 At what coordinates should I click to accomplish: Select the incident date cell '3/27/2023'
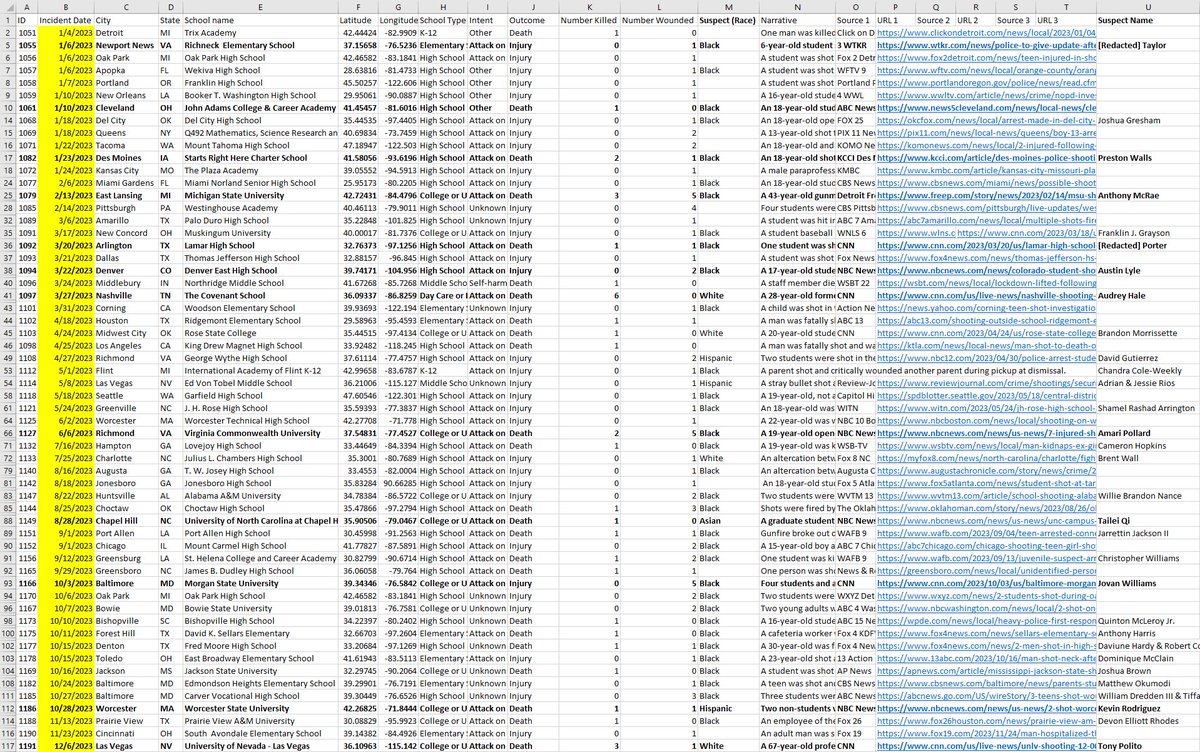point(65,296)
